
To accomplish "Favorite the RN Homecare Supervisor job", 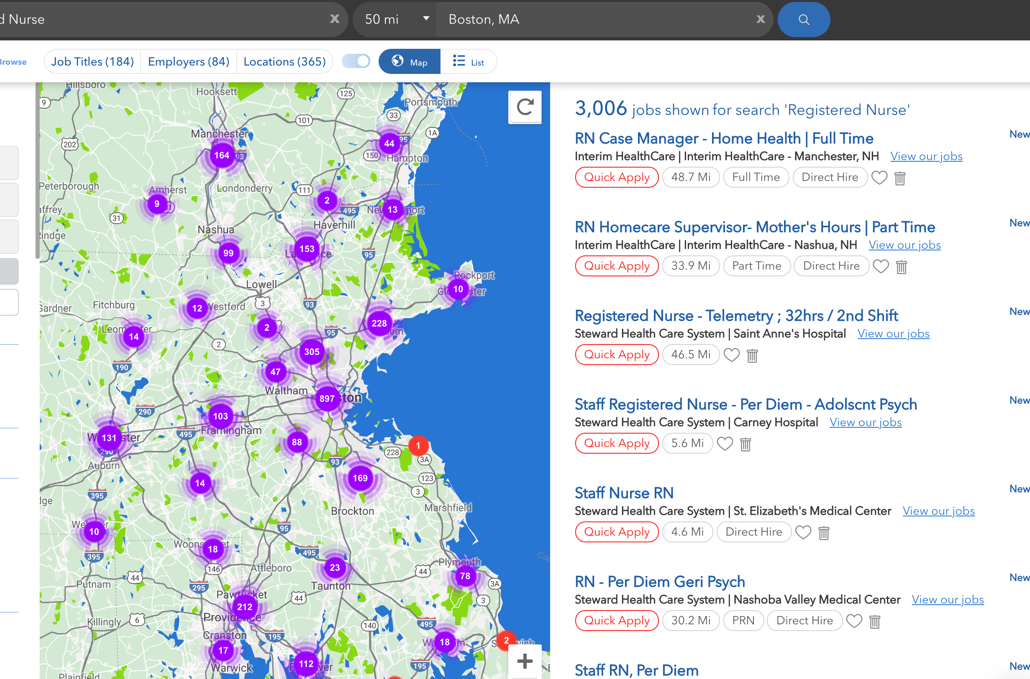I will pyautogui.click(x=881, y=267).
